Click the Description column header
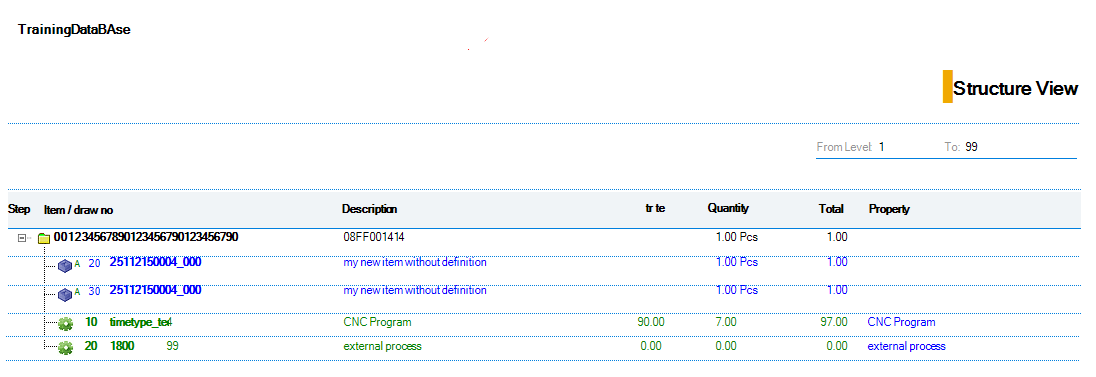1096x377 pixels. [369, 208]
